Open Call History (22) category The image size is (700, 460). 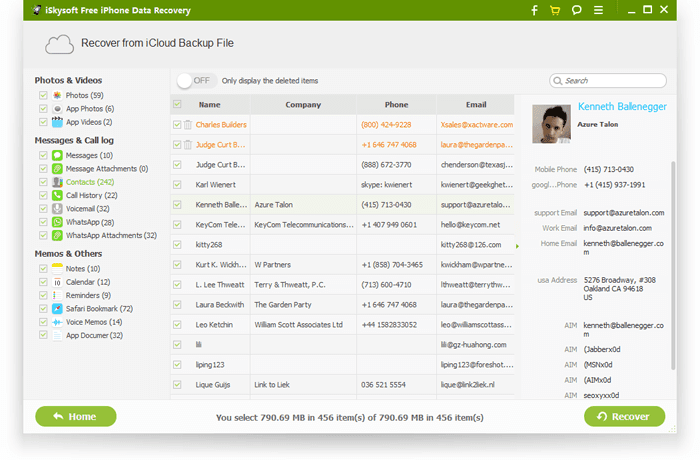(92, 195)
